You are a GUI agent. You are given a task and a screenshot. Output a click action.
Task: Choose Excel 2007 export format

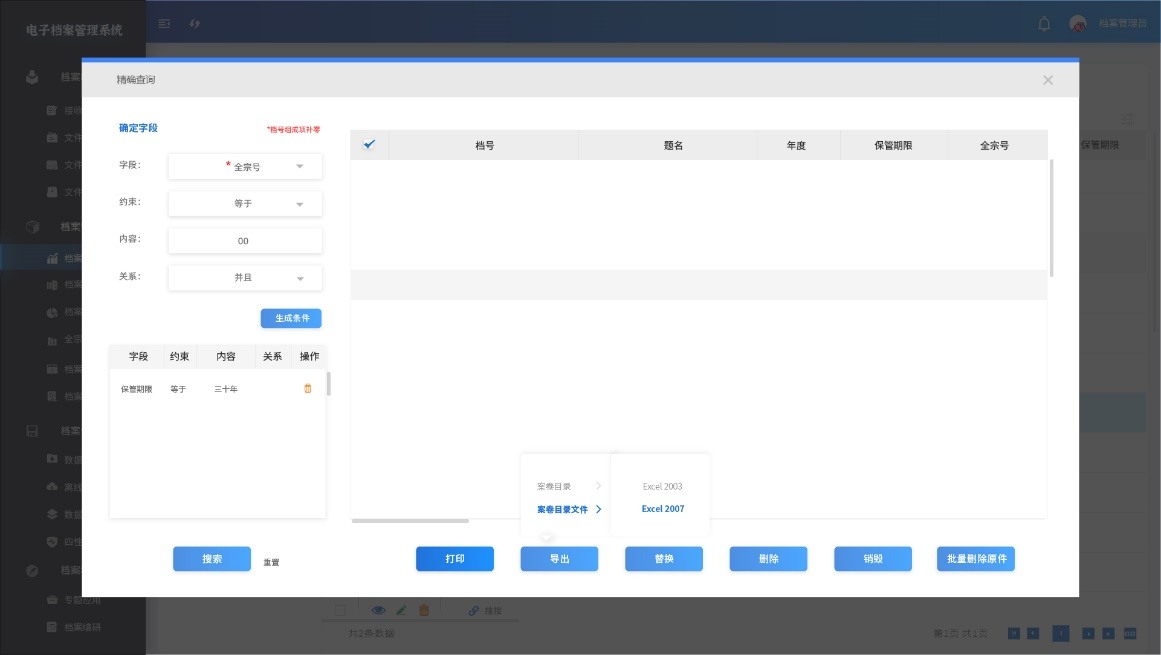coord(662,509)
